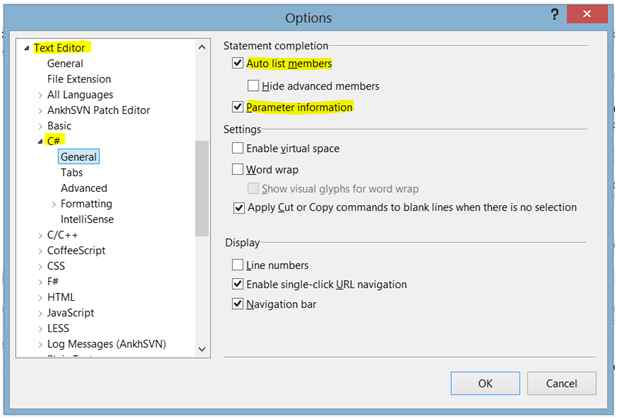Open IntelliSense settings page
617x419 pixels.
click(85, 219)
